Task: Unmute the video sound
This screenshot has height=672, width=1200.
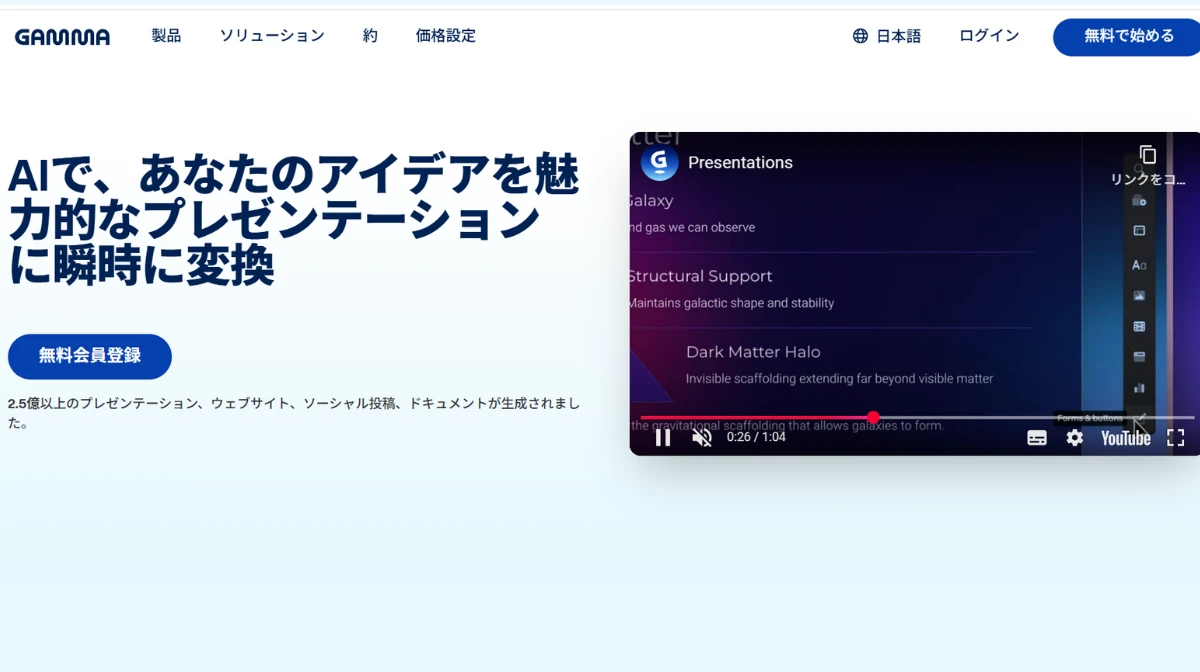Action: [702, 437]
